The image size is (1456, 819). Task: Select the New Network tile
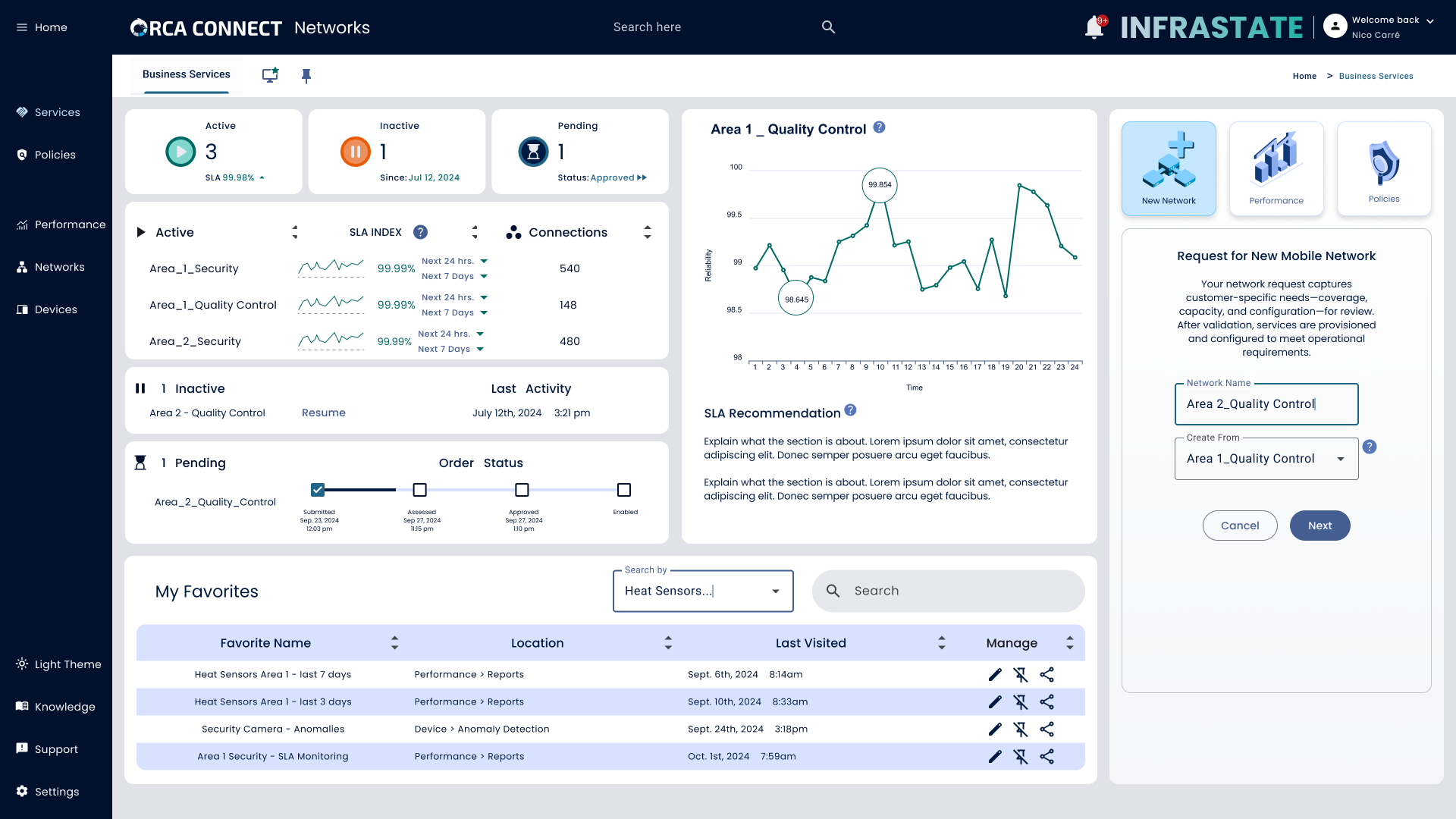point(1169,168)
